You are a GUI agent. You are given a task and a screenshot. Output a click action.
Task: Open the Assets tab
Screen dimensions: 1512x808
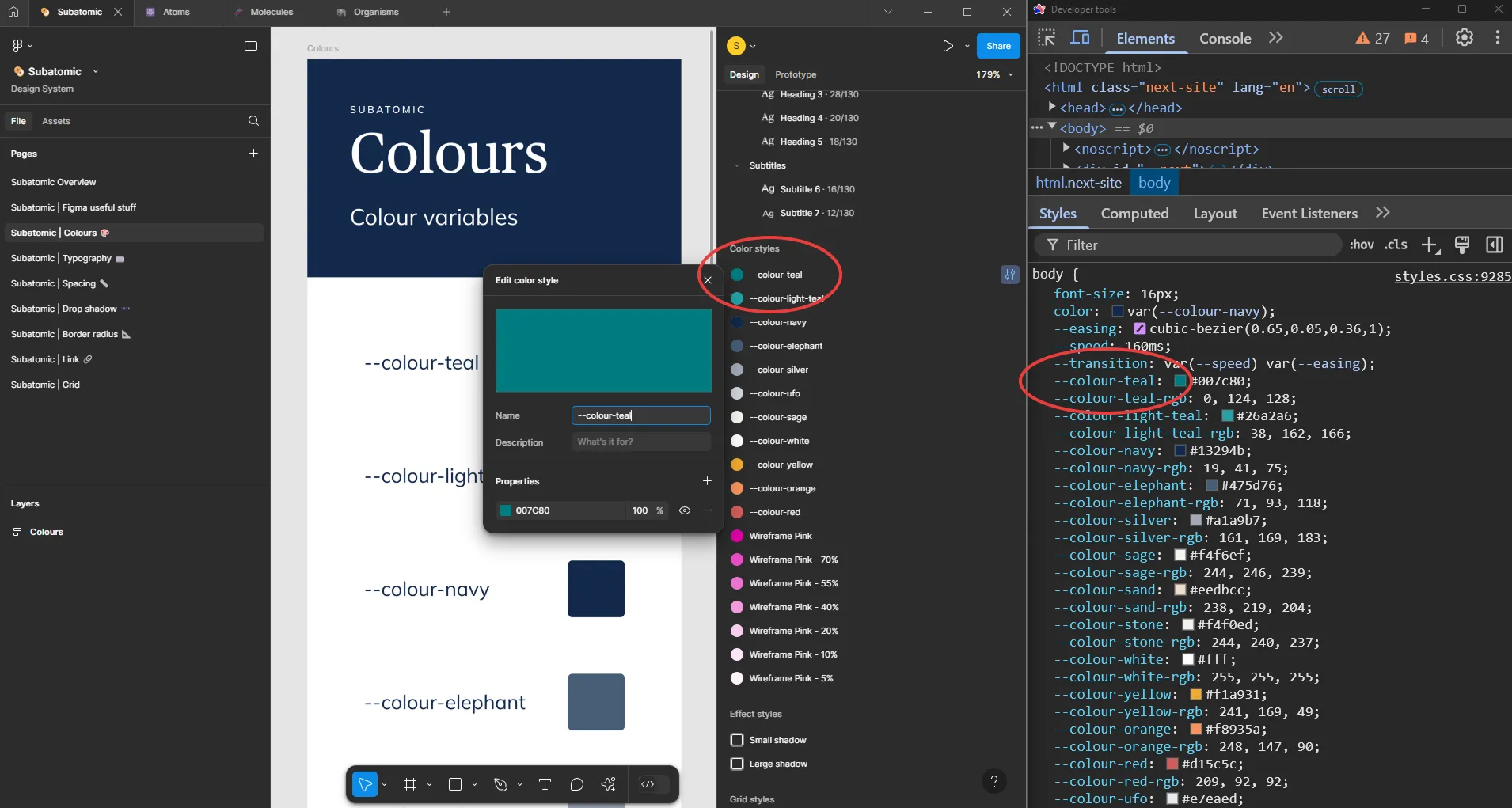(56, 121)
